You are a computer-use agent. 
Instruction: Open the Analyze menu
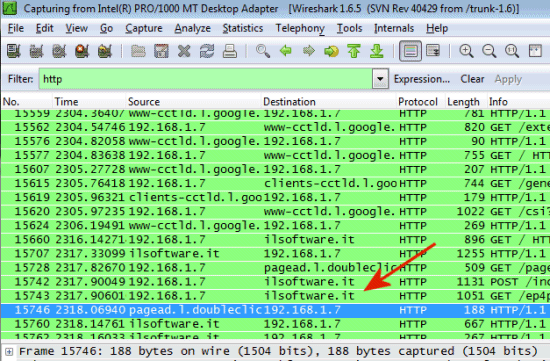tap(193, 28)
